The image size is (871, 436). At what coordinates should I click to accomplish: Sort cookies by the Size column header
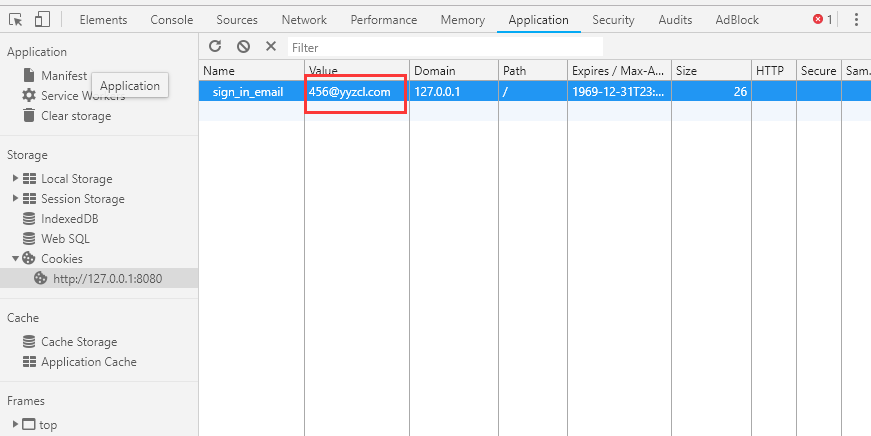click(711, 71)
